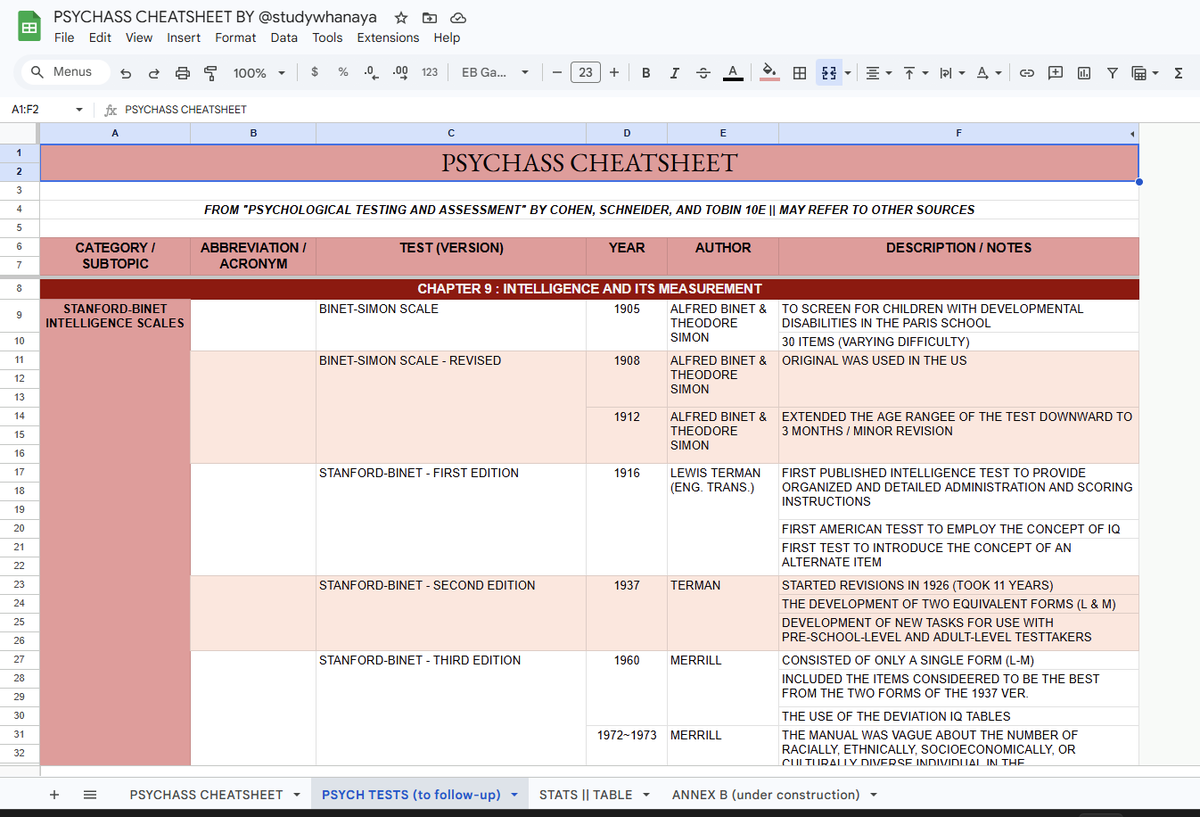
Task: Open the text color picker
Action: tap(732, 72)
